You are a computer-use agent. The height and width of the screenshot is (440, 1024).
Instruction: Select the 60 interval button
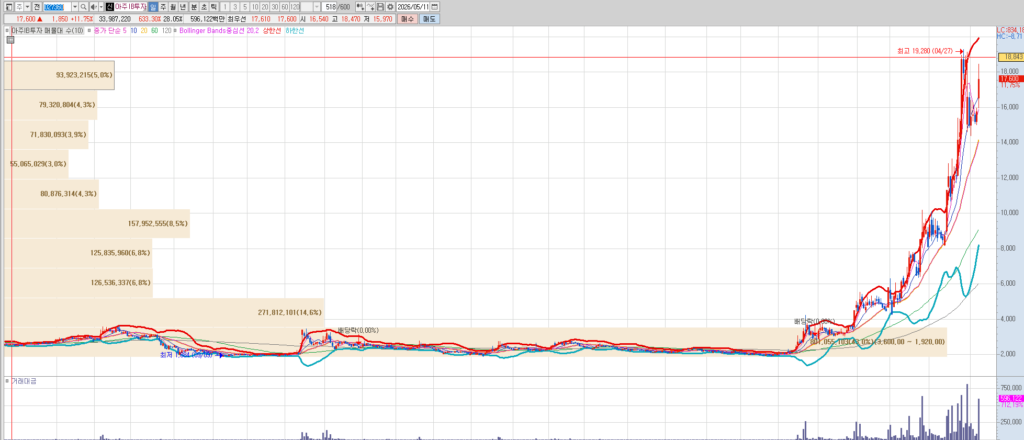tap(285, 7)
